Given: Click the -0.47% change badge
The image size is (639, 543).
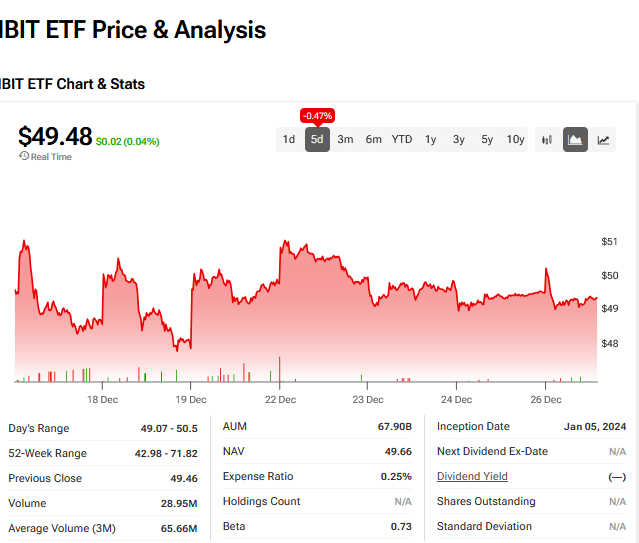Looking at the screenshot, I should pyautogui.click(x=317, y=115).
